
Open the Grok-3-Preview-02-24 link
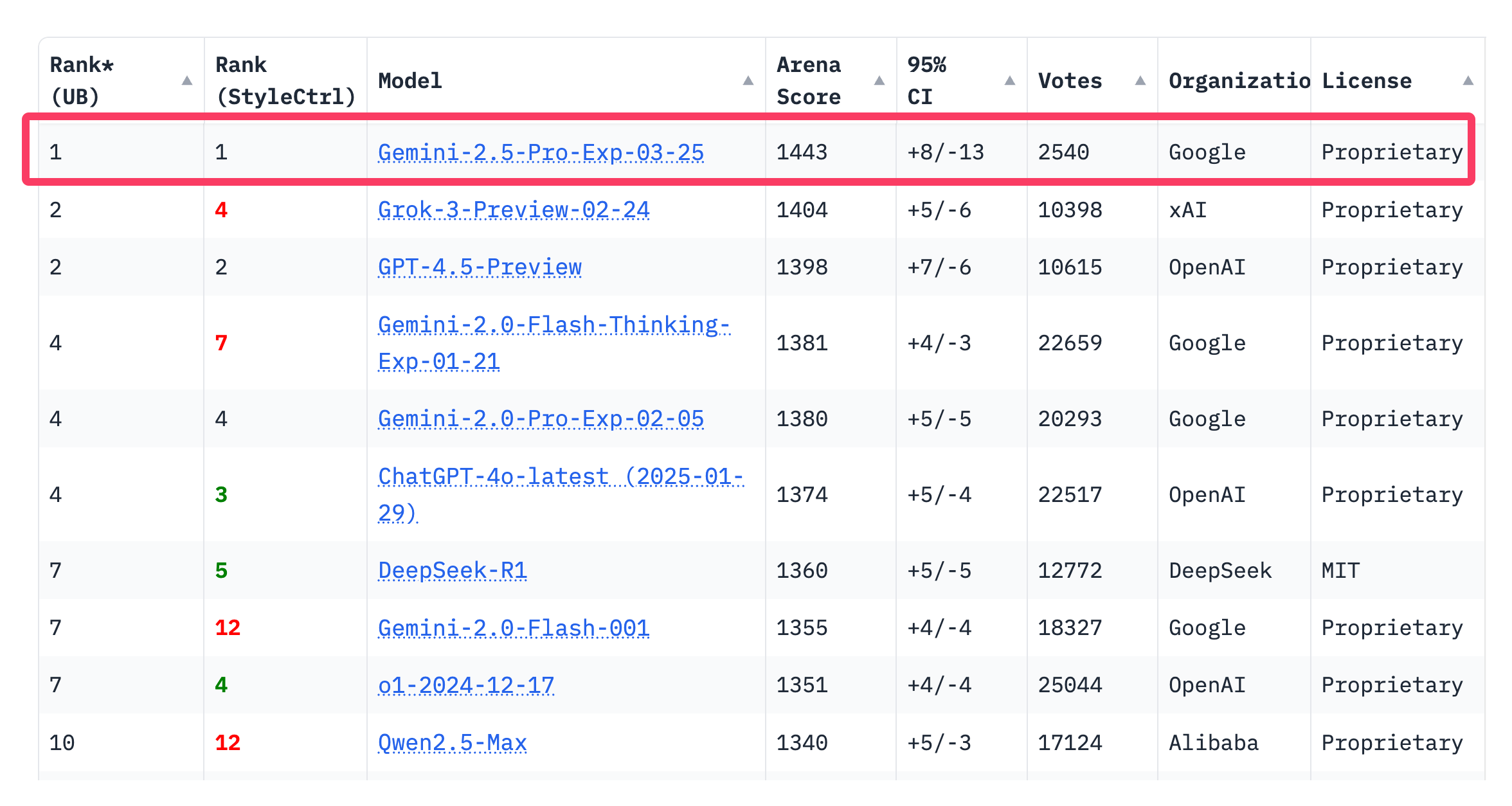pos(514,210)
